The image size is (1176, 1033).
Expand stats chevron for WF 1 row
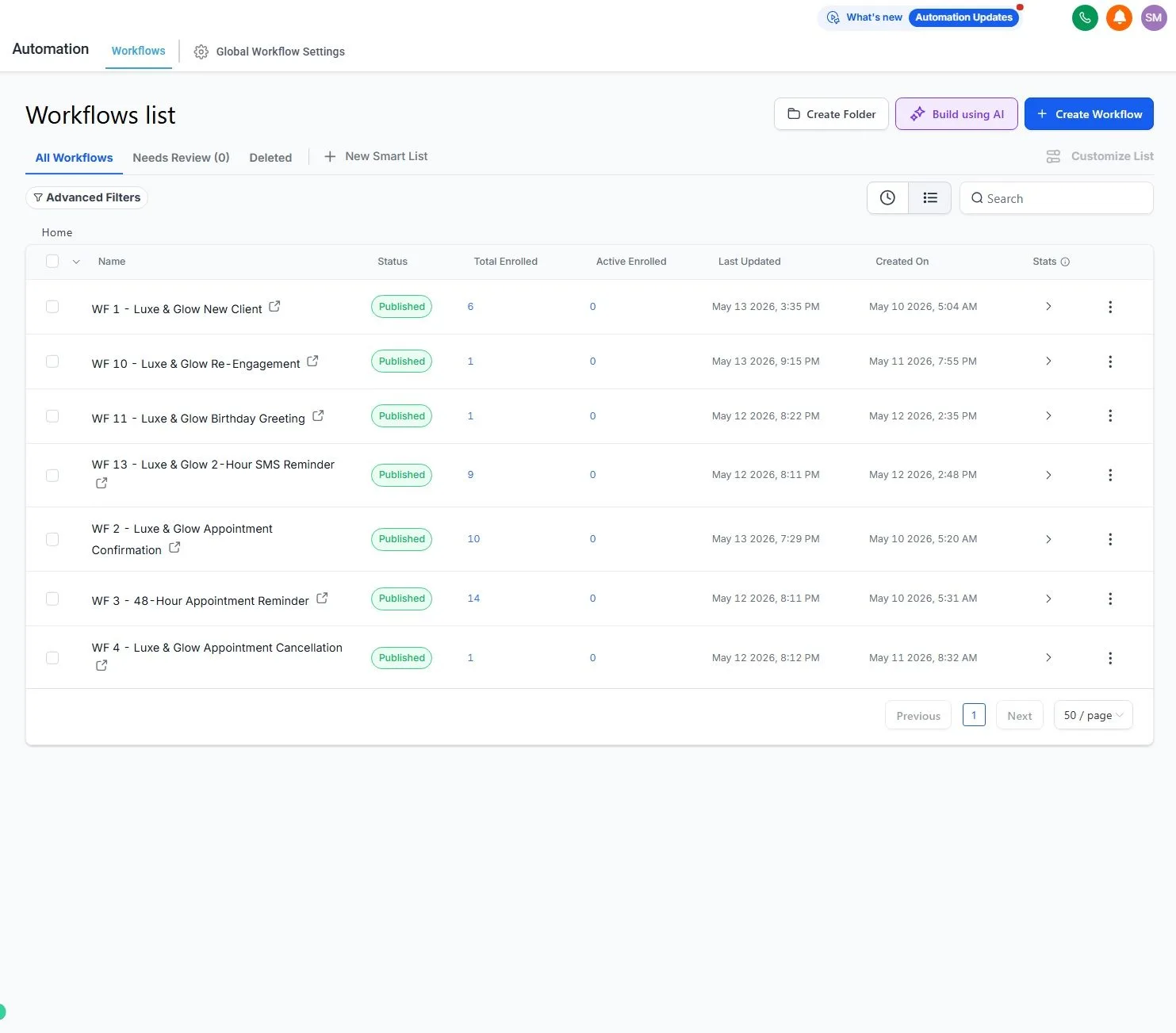click(x=1048, y=306)
